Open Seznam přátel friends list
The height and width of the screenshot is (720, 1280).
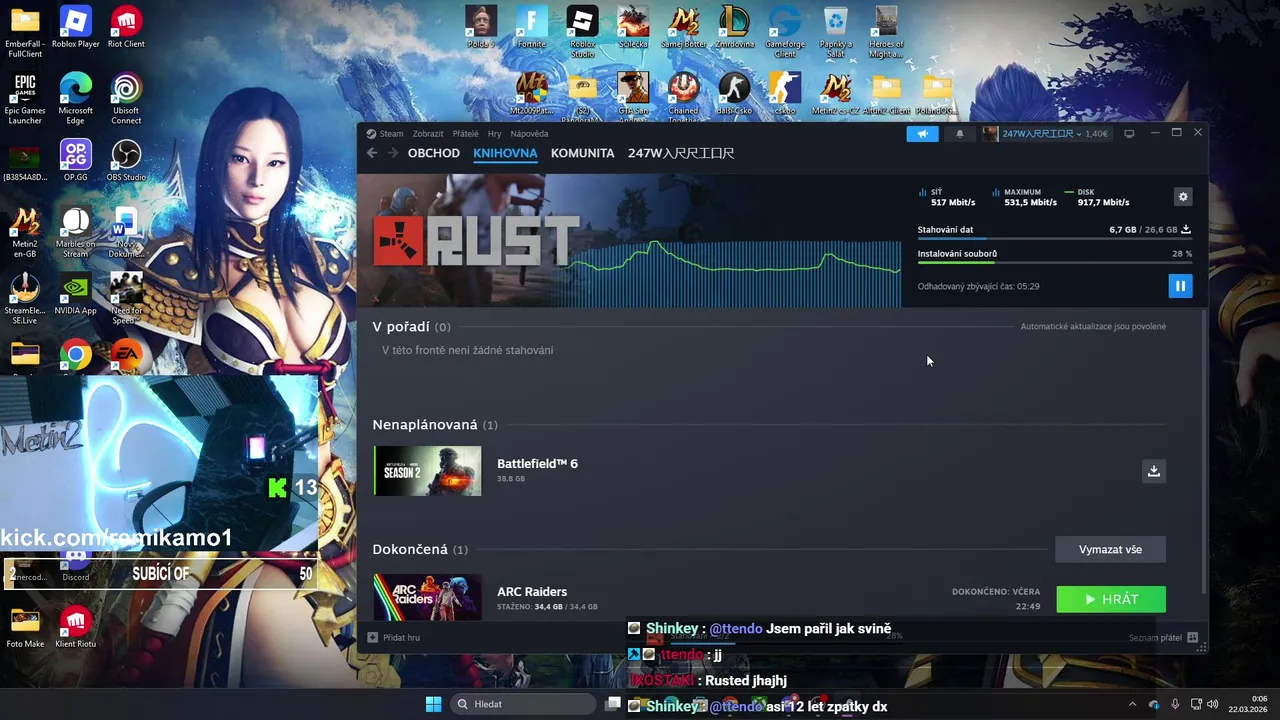[x=1164, y=637]
